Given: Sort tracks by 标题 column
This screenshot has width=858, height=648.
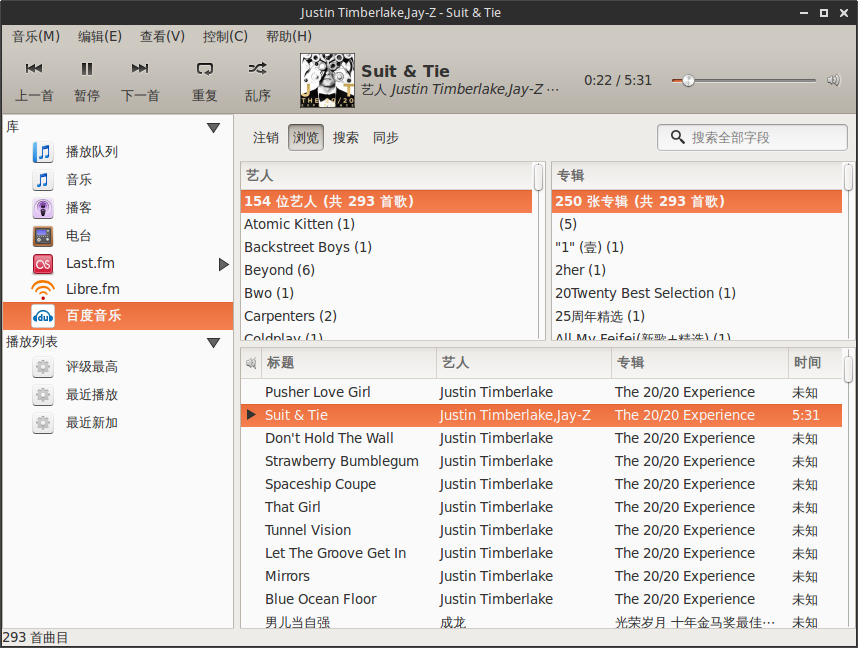Looking at the screenshot, I should [349, 363].
